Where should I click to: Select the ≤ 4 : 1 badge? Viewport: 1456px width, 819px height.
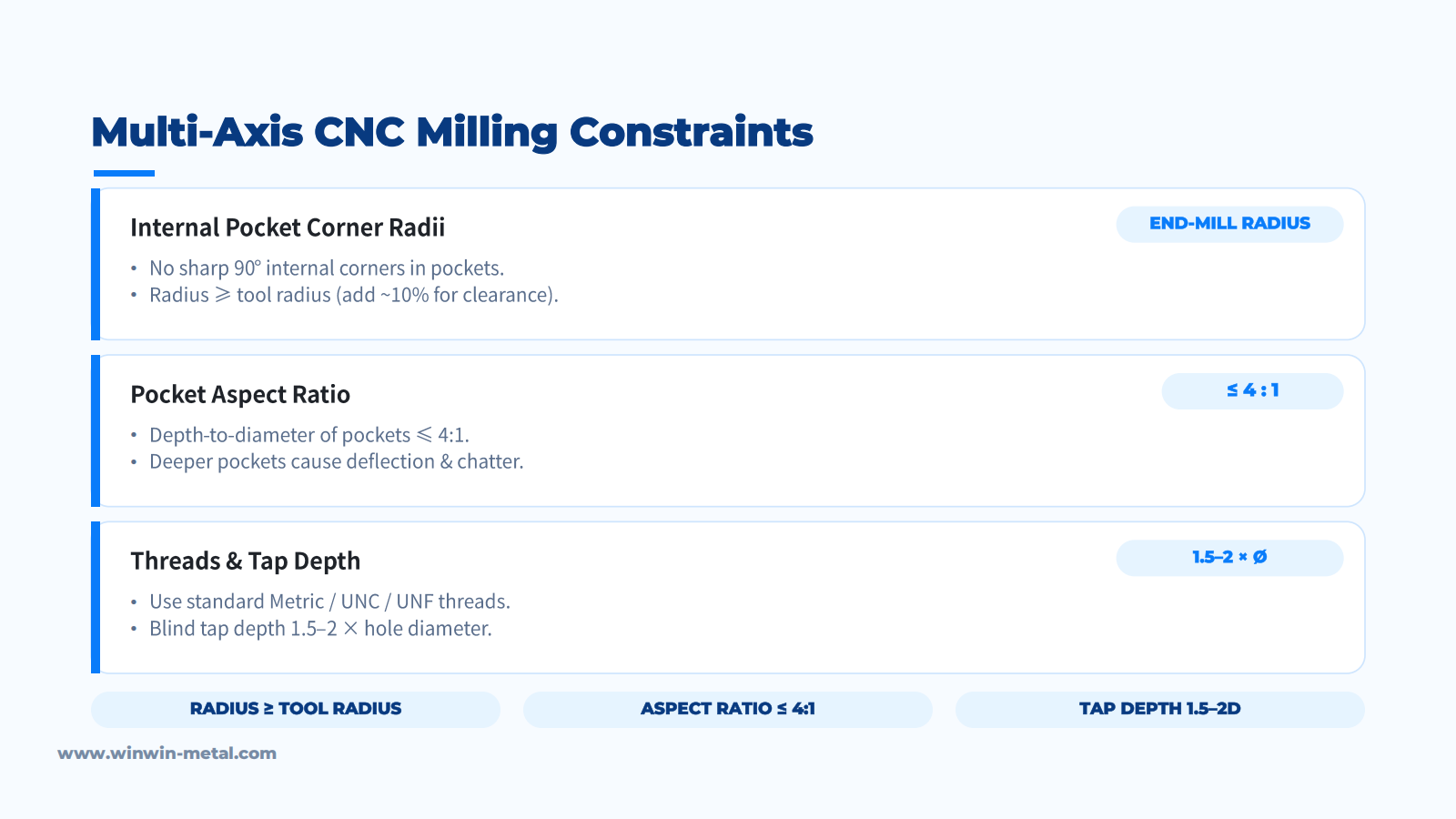[1252, 390]
